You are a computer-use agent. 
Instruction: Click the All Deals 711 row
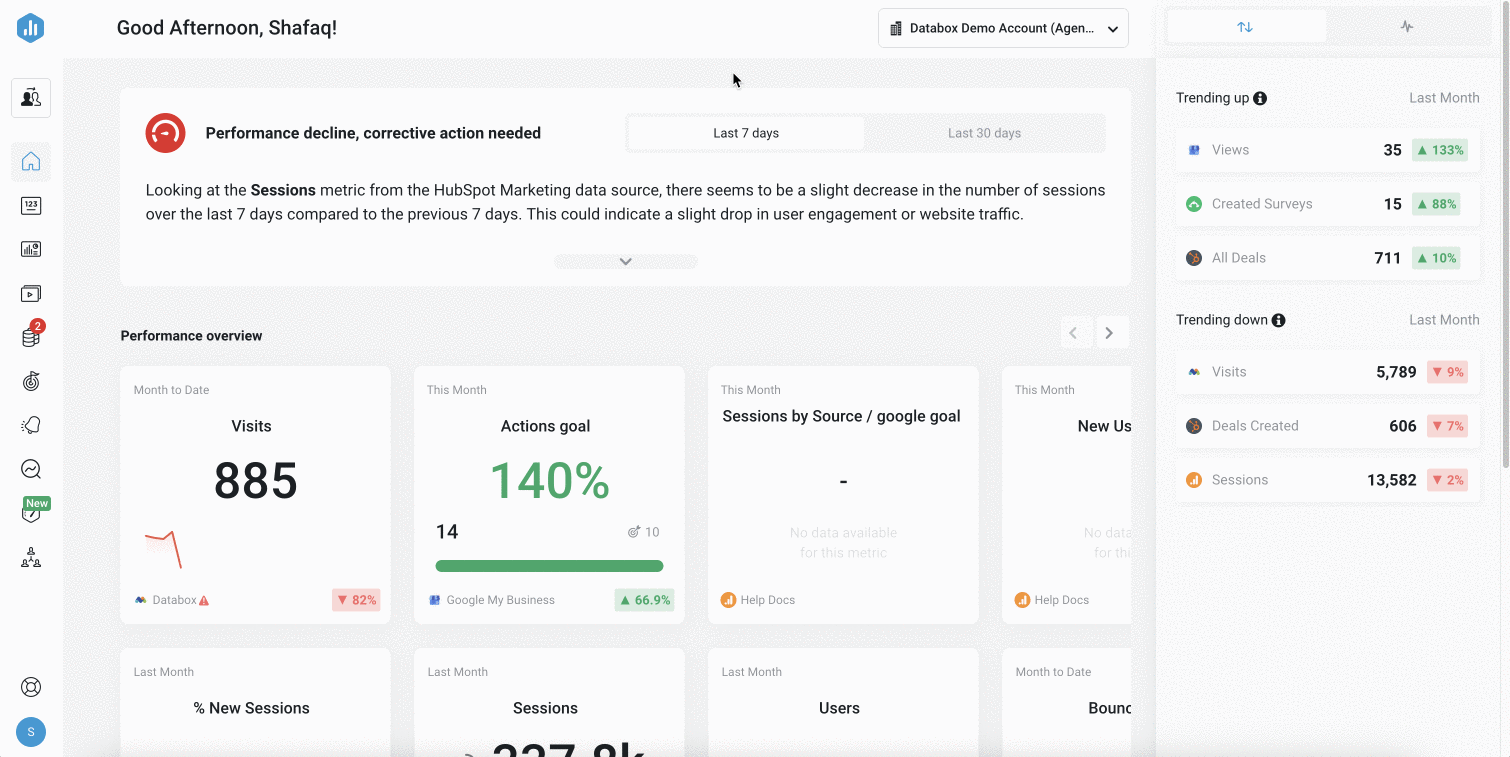pyautogui.click(x=1328, y=258)
